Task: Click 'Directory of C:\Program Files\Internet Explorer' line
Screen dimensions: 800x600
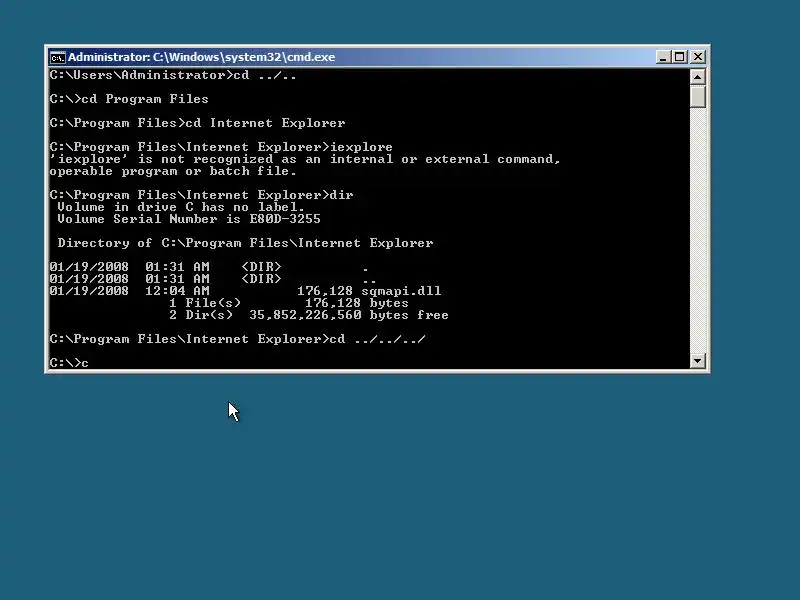Action: 245,243
